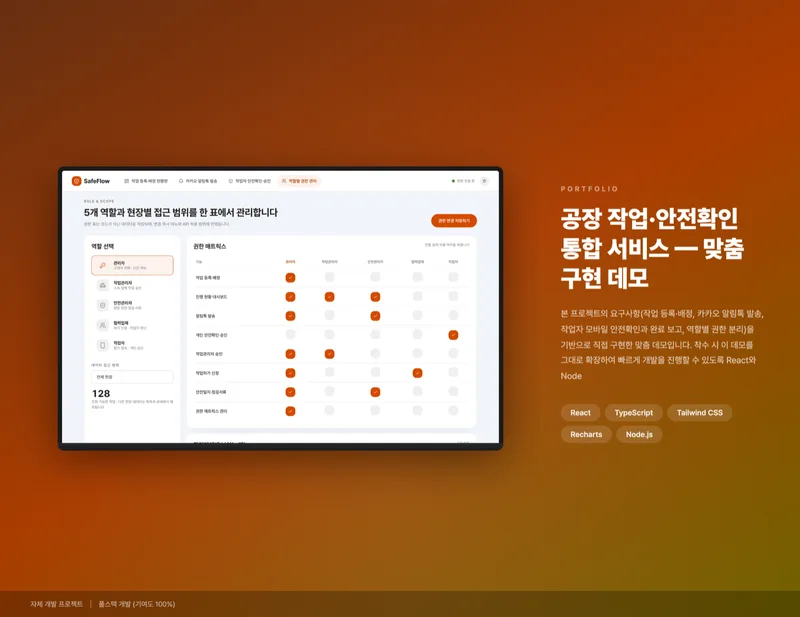Select the 관리자 role card
This screenshot has width=800, height=617.
click(x=132, y=265)
